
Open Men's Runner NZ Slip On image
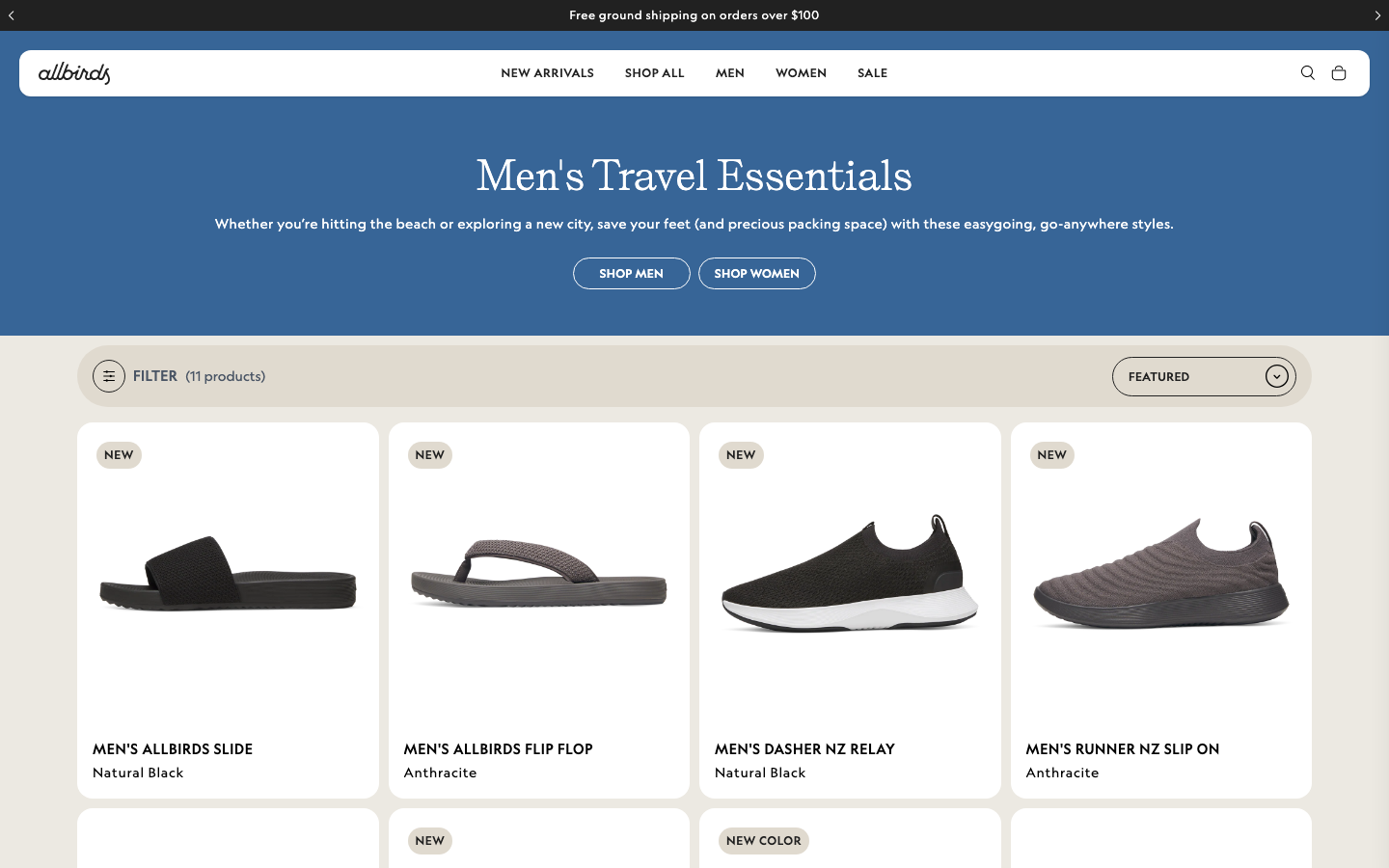[1161, 574]
